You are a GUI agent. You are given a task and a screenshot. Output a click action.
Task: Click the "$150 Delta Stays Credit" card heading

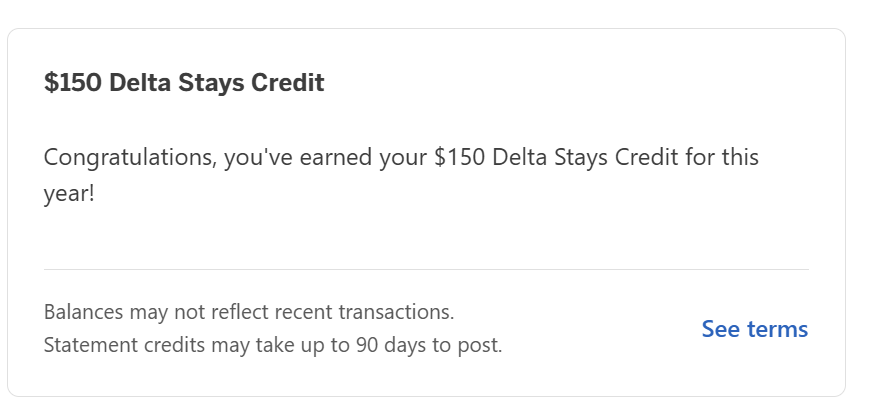[184, 83]
